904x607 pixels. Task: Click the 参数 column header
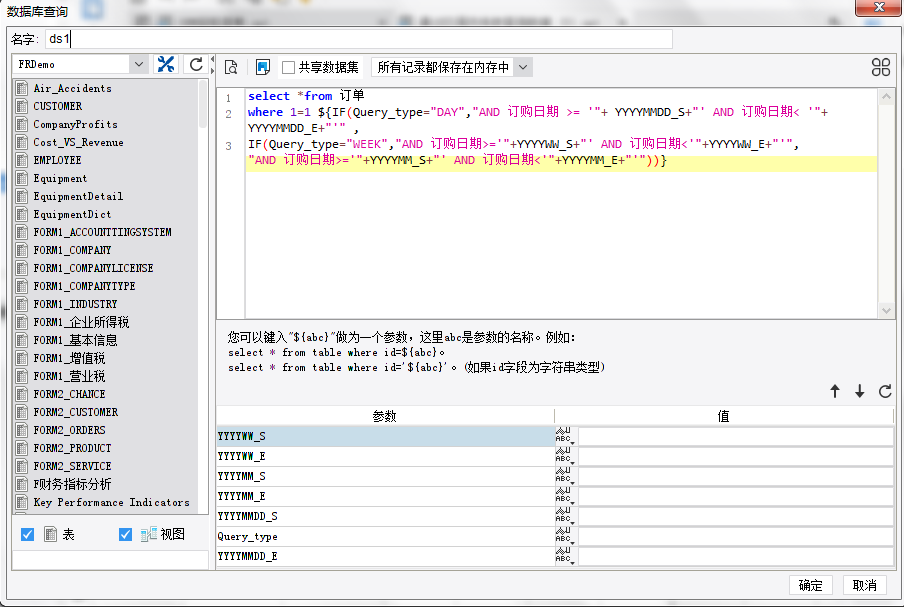tap(385, 416)
